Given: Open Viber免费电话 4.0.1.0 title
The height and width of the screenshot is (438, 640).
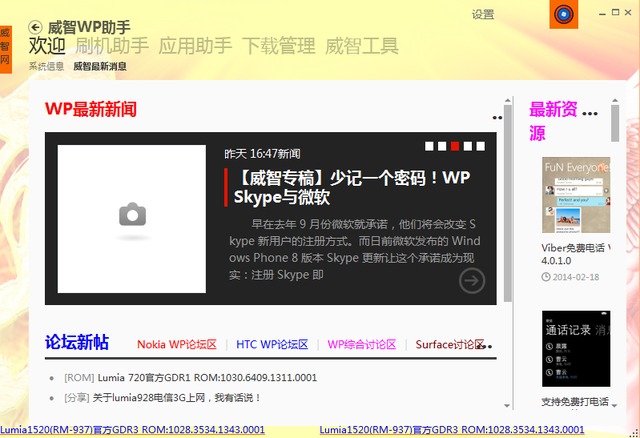Looking at the screenshot, I should point(576,254).
